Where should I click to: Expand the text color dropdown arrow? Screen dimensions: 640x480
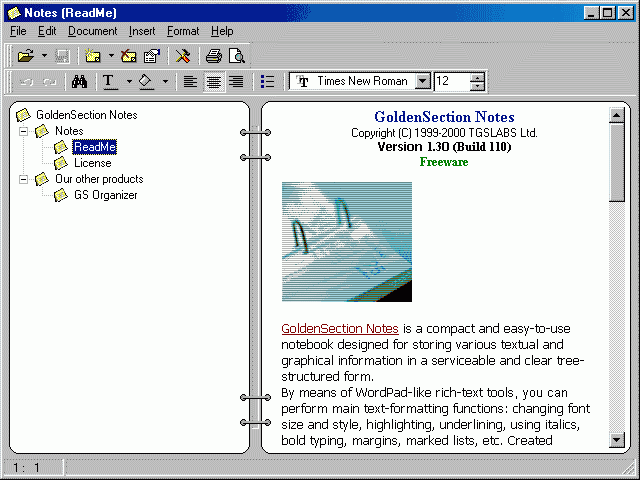(x=129, y=82)
